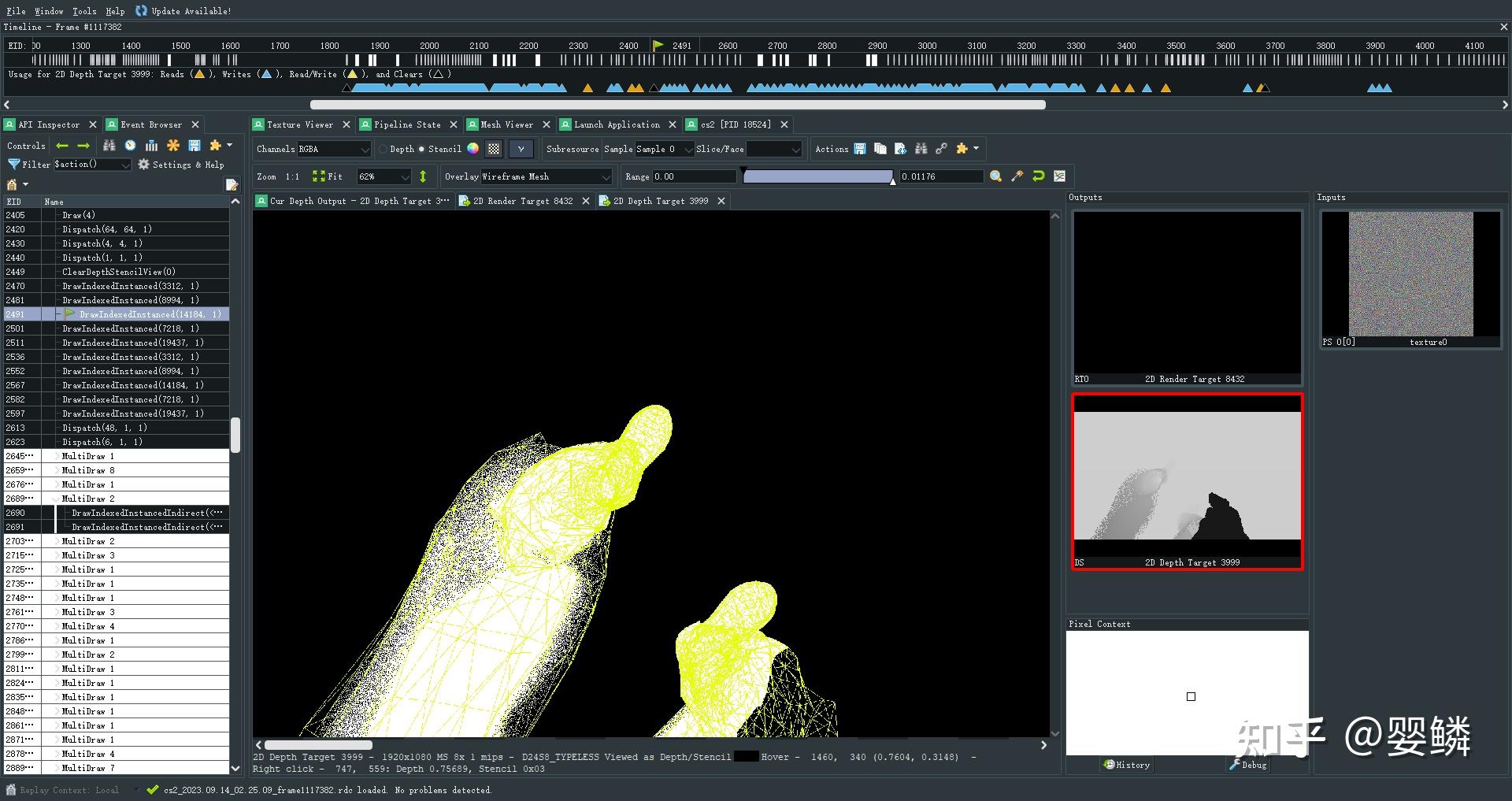Viewport: 1512px width, 801px height.
Task: Click the color wheel channel picker
Action: point(472,149)
